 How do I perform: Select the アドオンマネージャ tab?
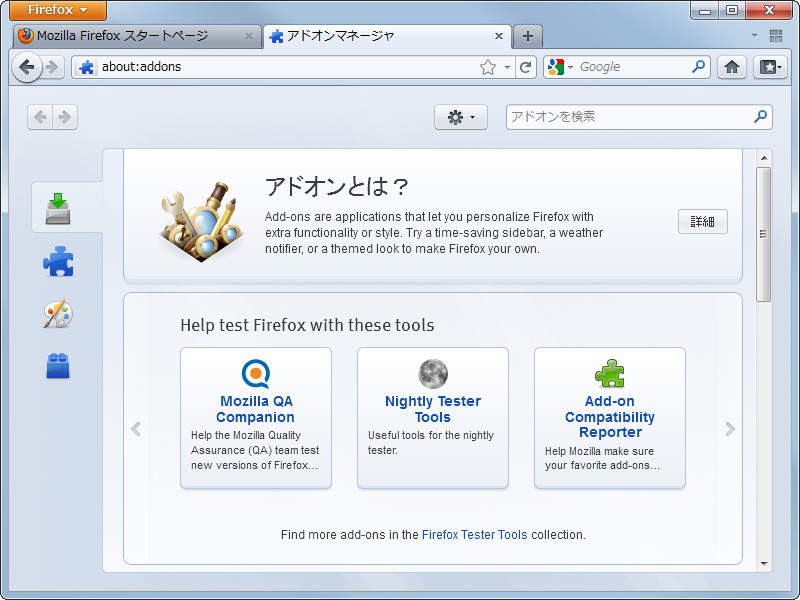tap(387, 36)
